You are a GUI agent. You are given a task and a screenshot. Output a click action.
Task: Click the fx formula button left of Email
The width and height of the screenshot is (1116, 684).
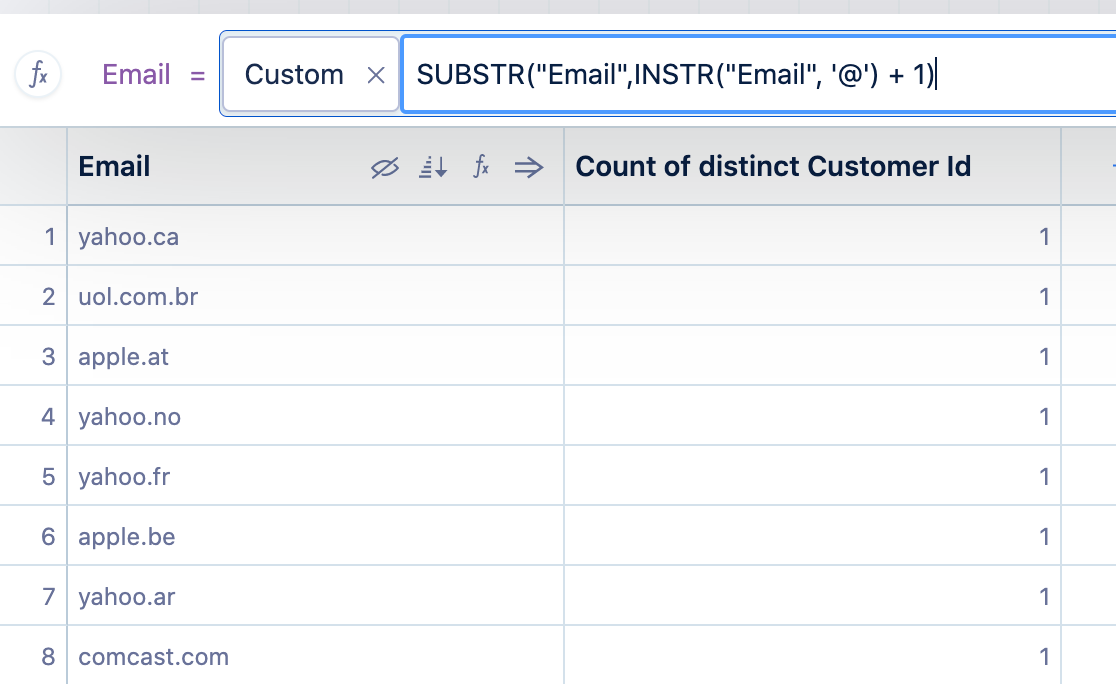[38, 74]
